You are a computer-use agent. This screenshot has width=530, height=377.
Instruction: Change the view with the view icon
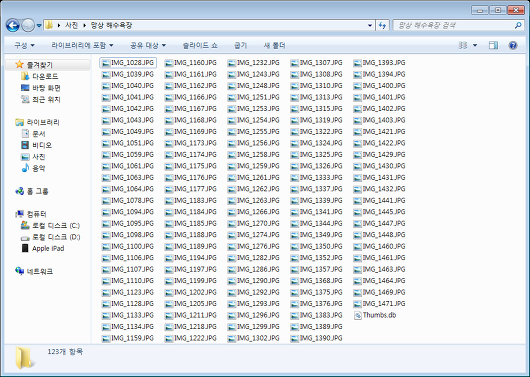tap(463, 45)
